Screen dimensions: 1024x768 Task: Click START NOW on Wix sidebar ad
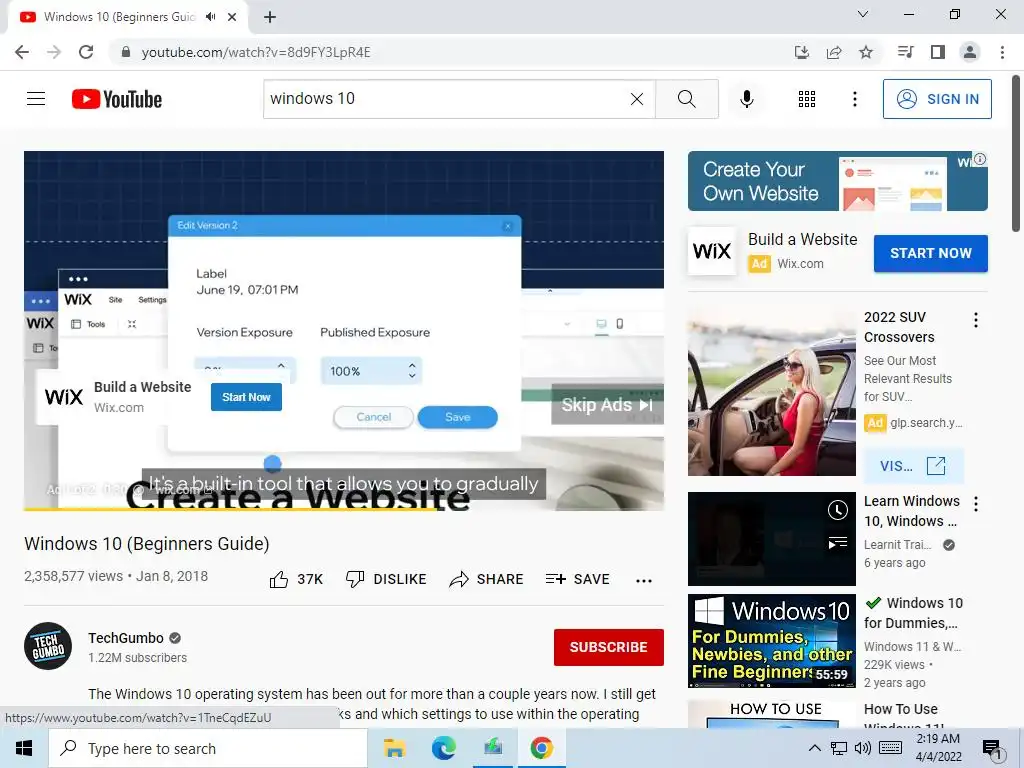(931, 253)
